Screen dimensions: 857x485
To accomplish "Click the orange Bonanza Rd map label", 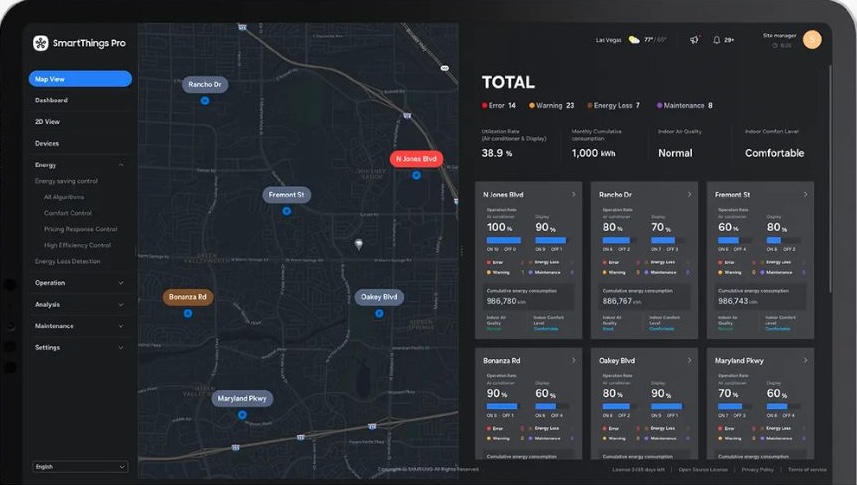I will pyautogui.click(x=187, y=297).
